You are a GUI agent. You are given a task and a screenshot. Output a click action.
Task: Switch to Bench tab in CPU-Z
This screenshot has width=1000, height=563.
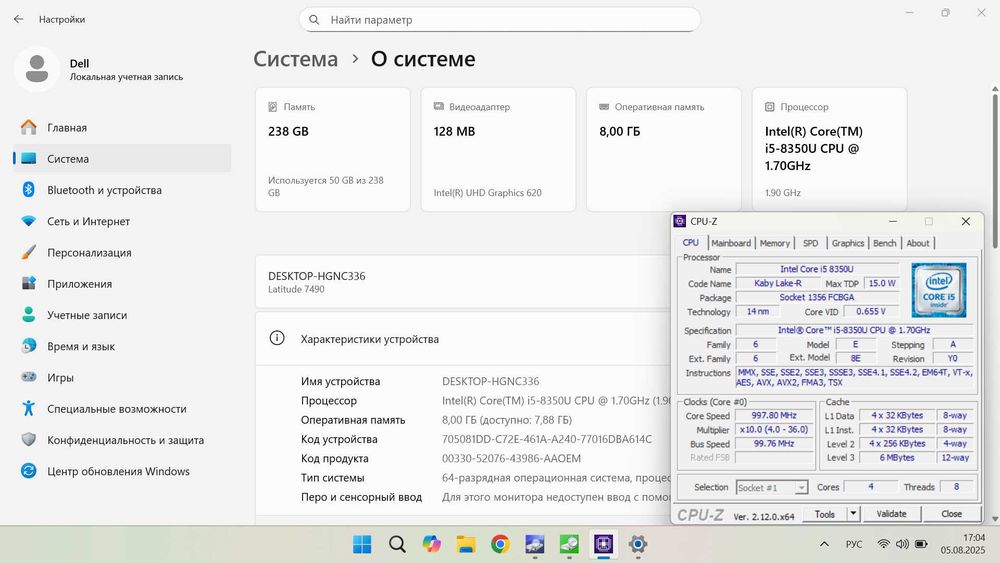tap(885, 243)
